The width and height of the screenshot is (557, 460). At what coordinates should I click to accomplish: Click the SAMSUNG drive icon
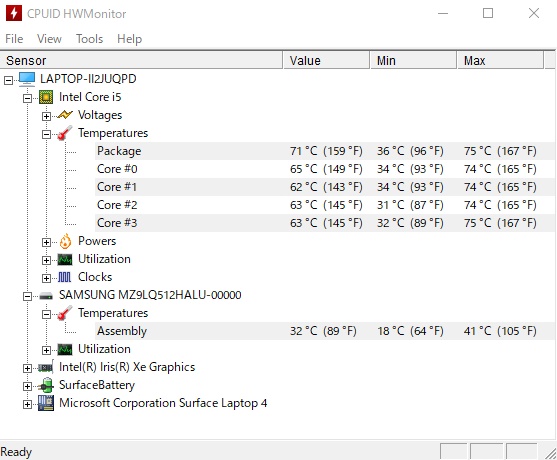tap(46, 296)
